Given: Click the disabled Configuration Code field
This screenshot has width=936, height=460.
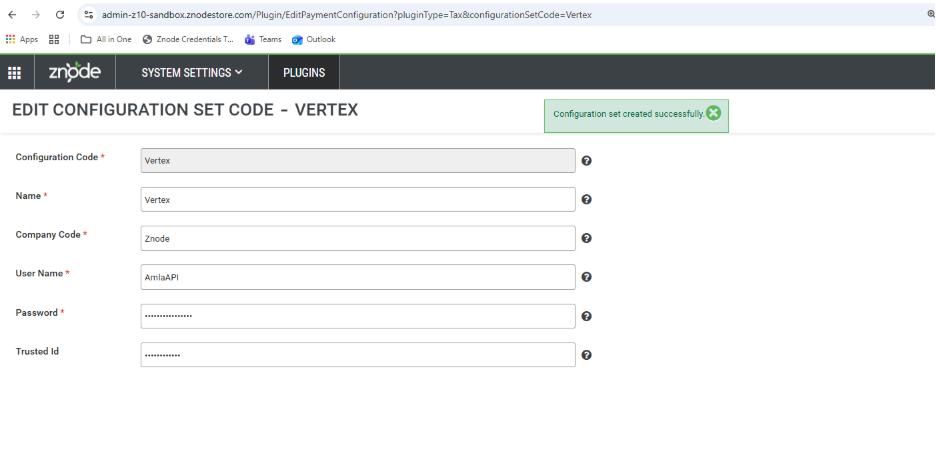Looking at the screenshot, I should pyautogui.click(x=358, y=160).
